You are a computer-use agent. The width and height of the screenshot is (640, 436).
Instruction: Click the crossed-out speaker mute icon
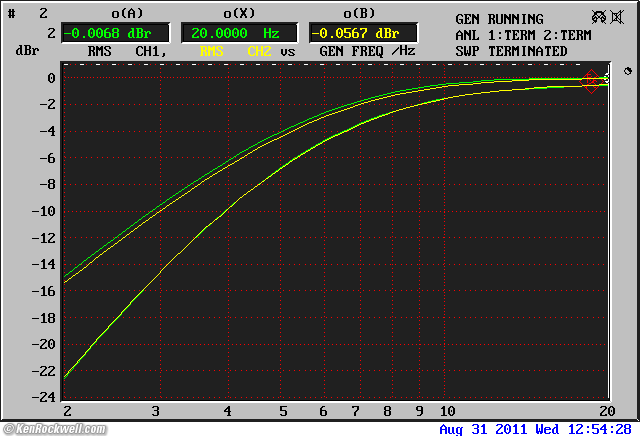[x=617, y=17]
